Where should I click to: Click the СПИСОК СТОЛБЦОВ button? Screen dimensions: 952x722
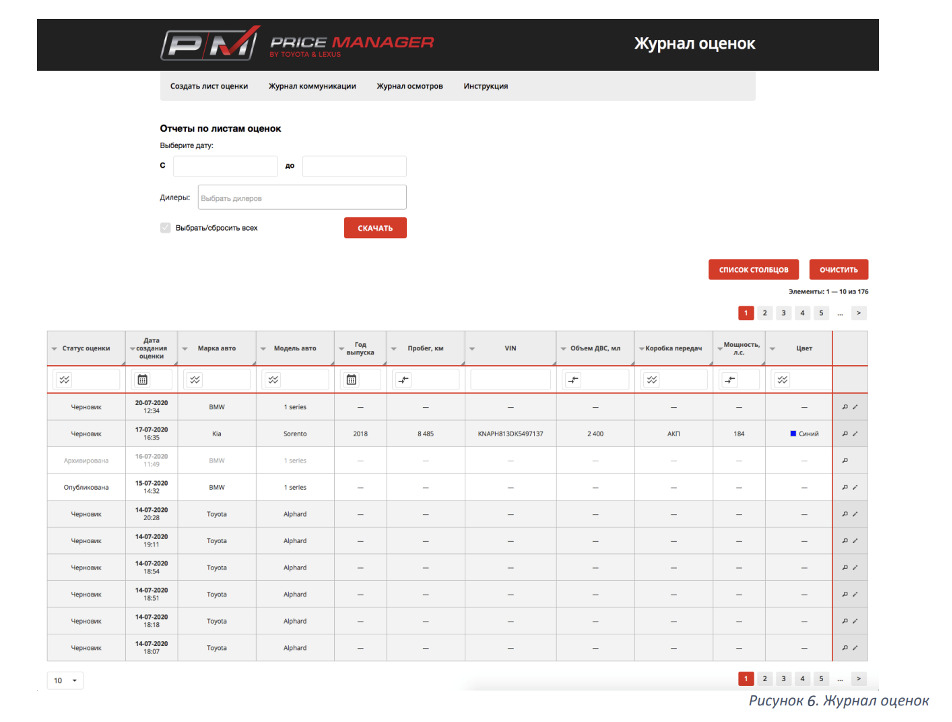coord(753,270)
